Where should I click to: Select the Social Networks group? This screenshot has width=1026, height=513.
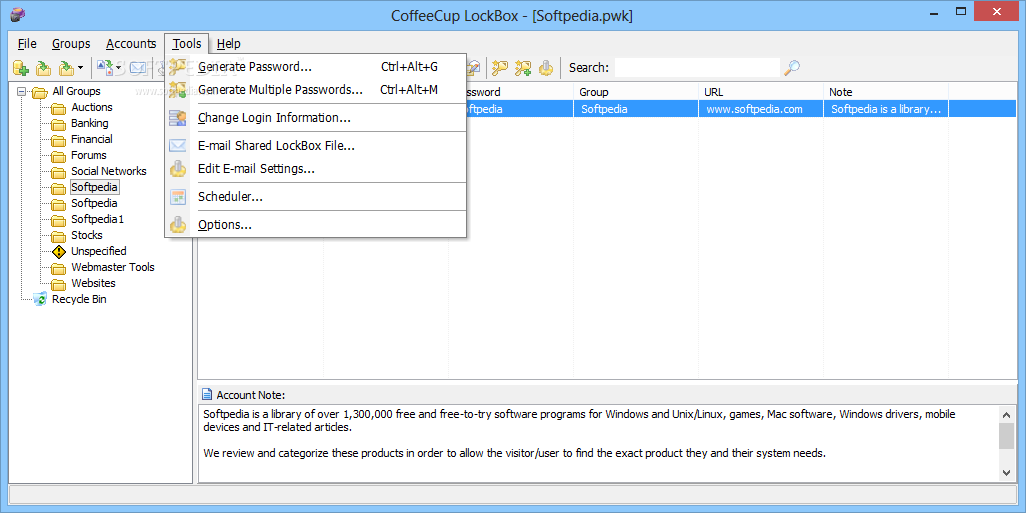(x=109, y=171)
